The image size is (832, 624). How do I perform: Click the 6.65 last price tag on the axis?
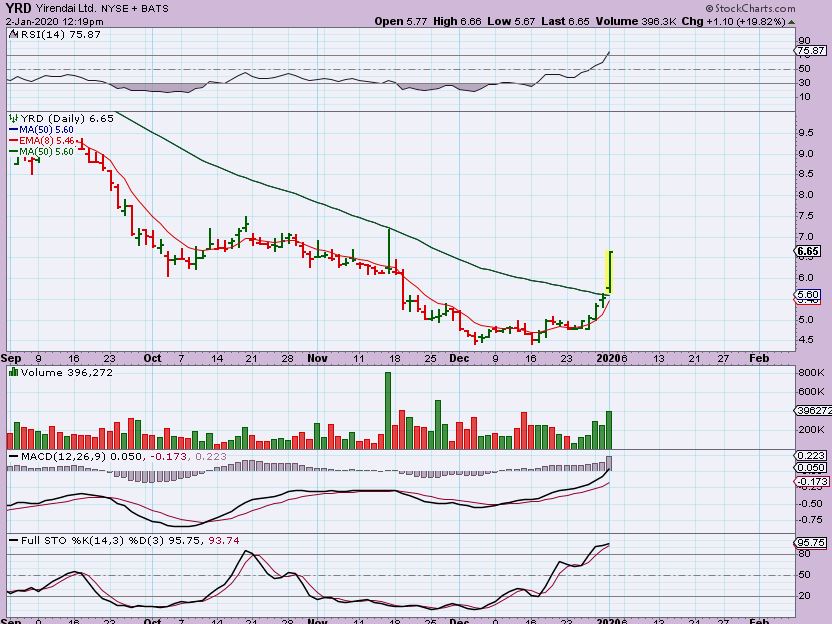(x=808, y=251)
